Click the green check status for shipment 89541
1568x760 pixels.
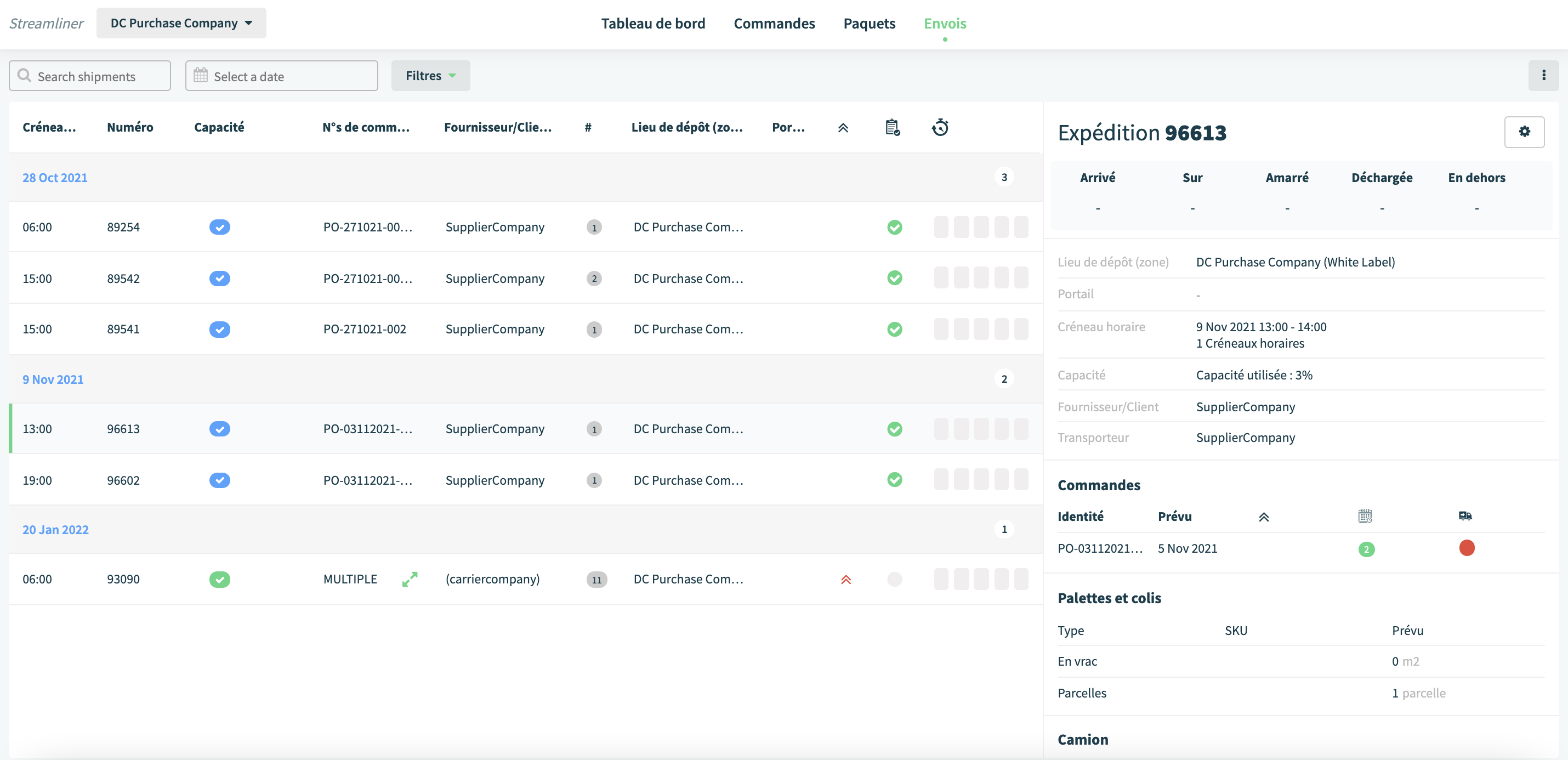click(894, 329)
